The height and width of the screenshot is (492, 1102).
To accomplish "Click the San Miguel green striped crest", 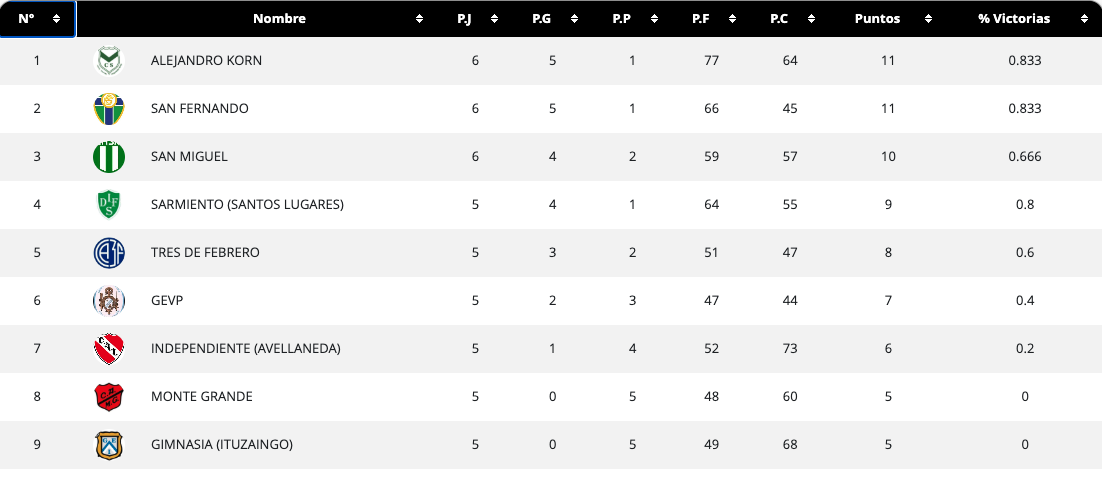I will point(109,157).
